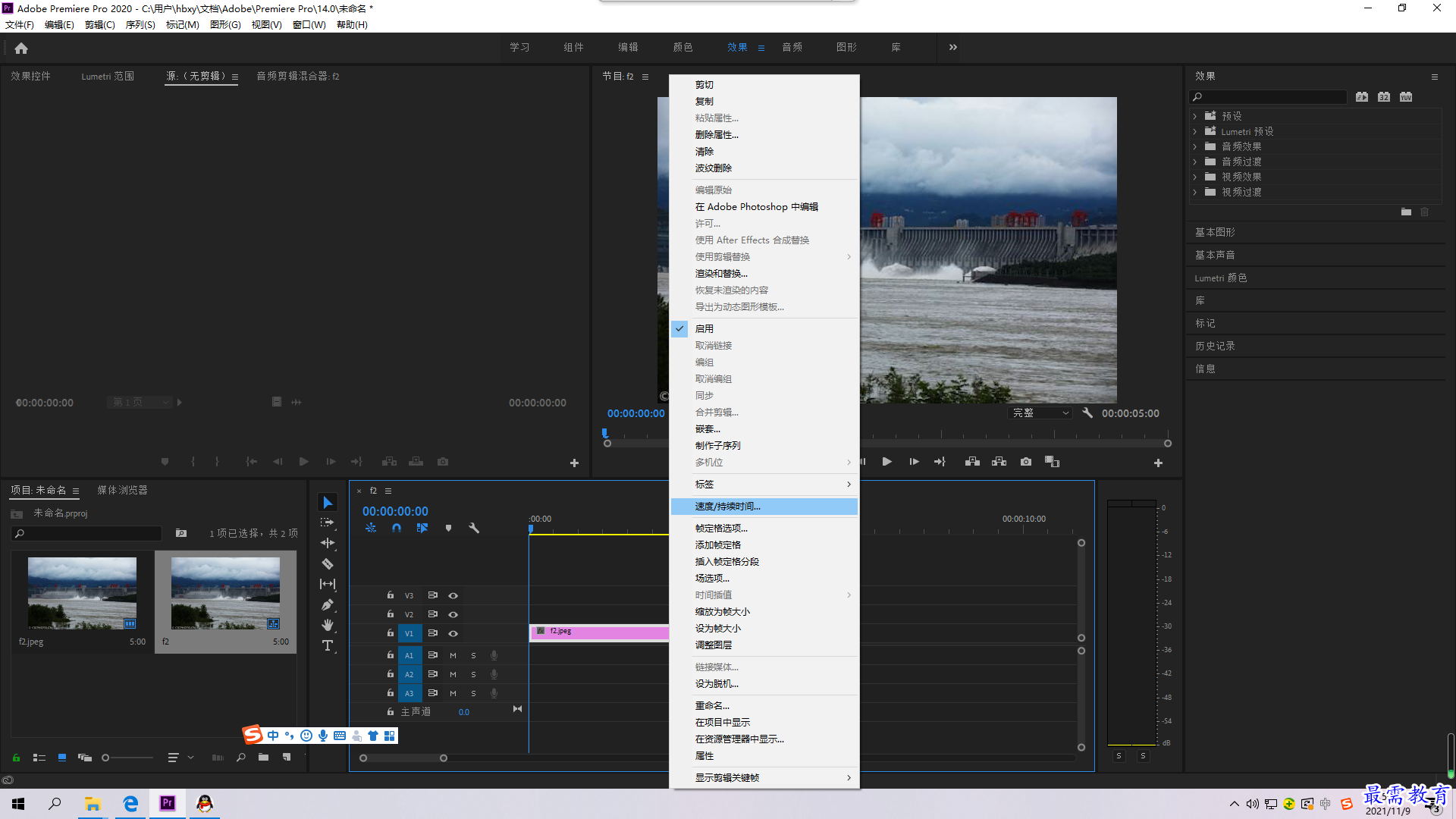Select the Slip tool

tap(328, 584)
